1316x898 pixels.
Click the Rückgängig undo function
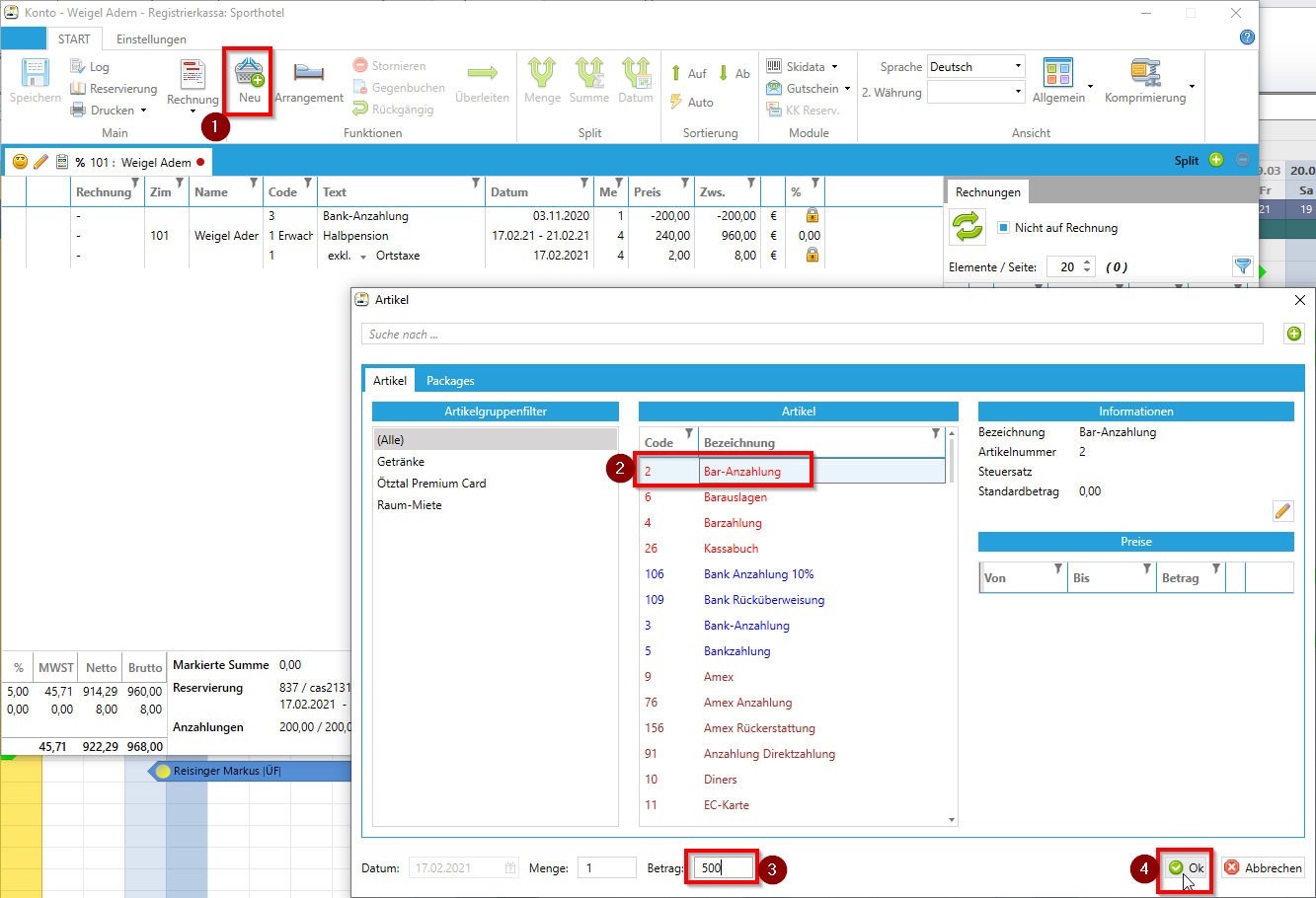click(x=393, y=110)
